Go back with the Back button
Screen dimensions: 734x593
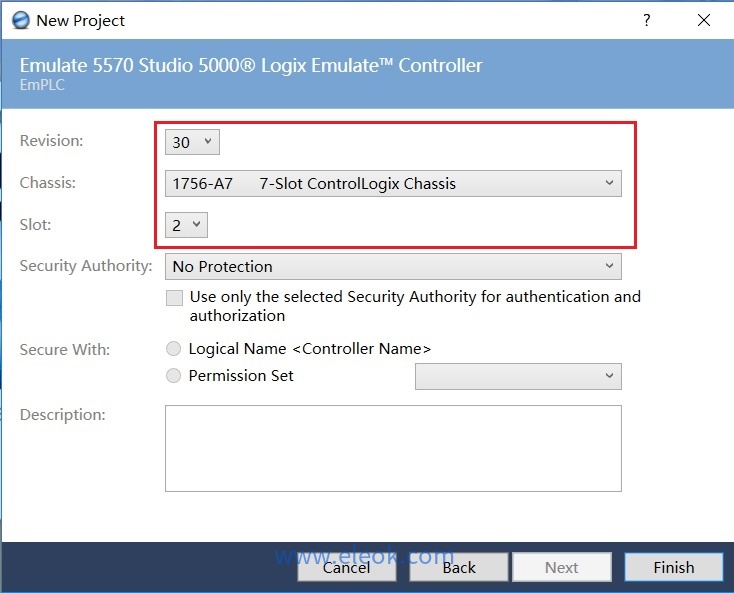coord(459,567)
